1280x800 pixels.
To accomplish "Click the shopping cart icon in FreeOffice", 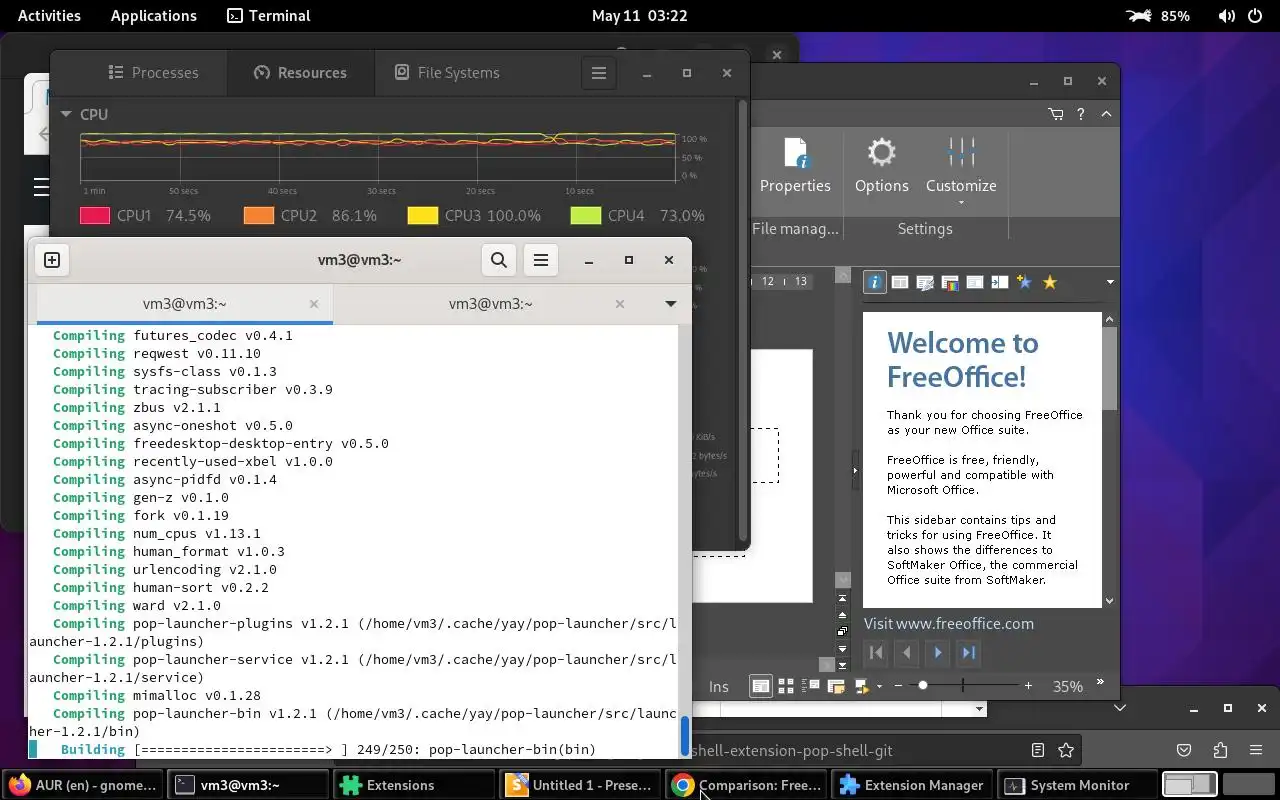I will tap(1056, 114).
